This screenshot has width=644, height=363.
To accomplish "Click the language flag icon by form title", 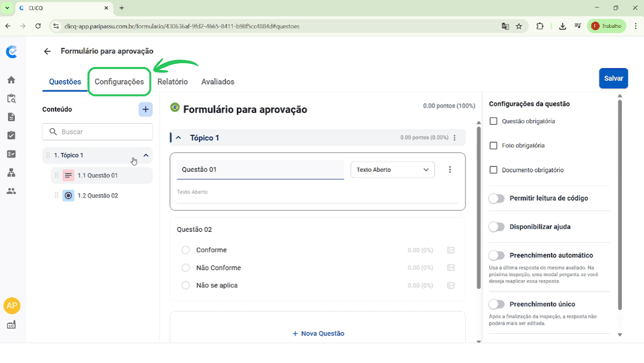I will point(175,108).
